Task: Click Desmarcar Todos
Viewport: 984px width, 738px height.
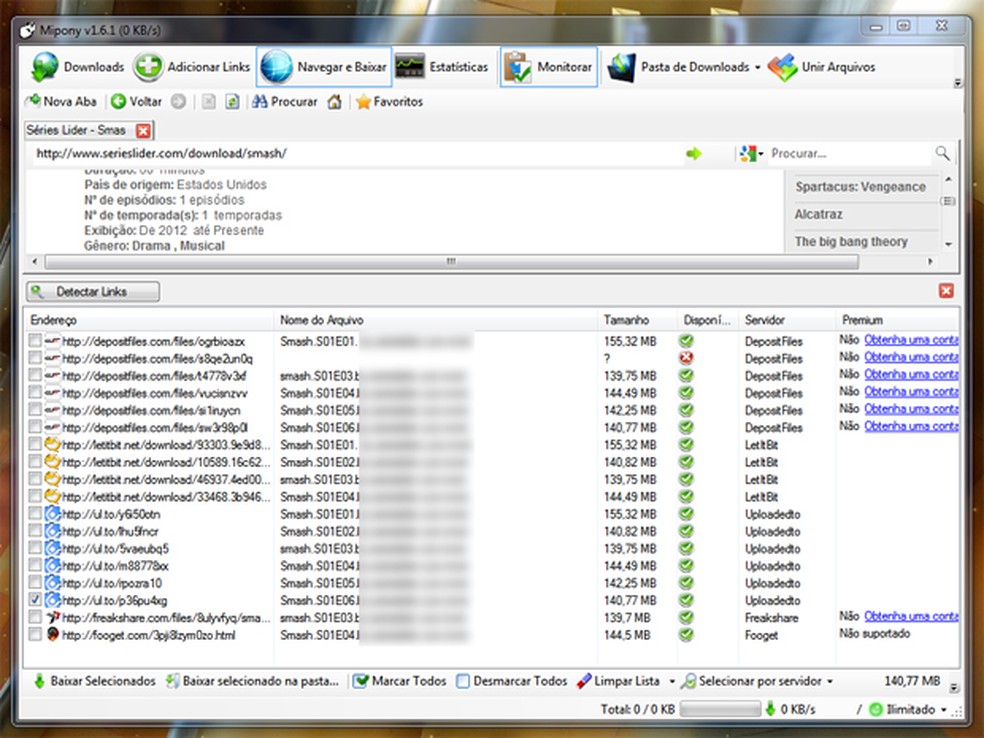Action: point(511,681)
